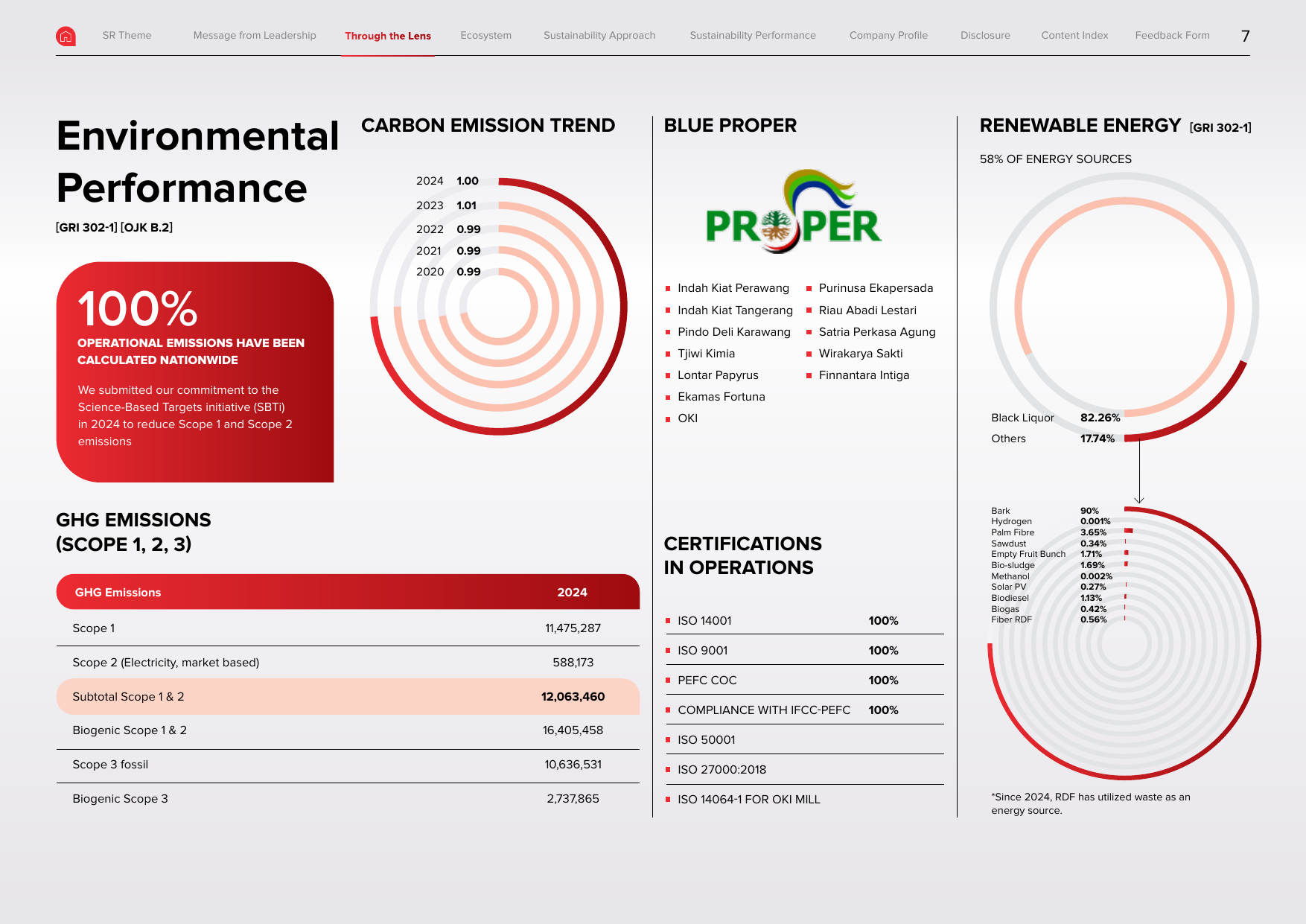
Task: Select Biogenic Scope 3 value 2,737,865
Action: click(573, 799)
